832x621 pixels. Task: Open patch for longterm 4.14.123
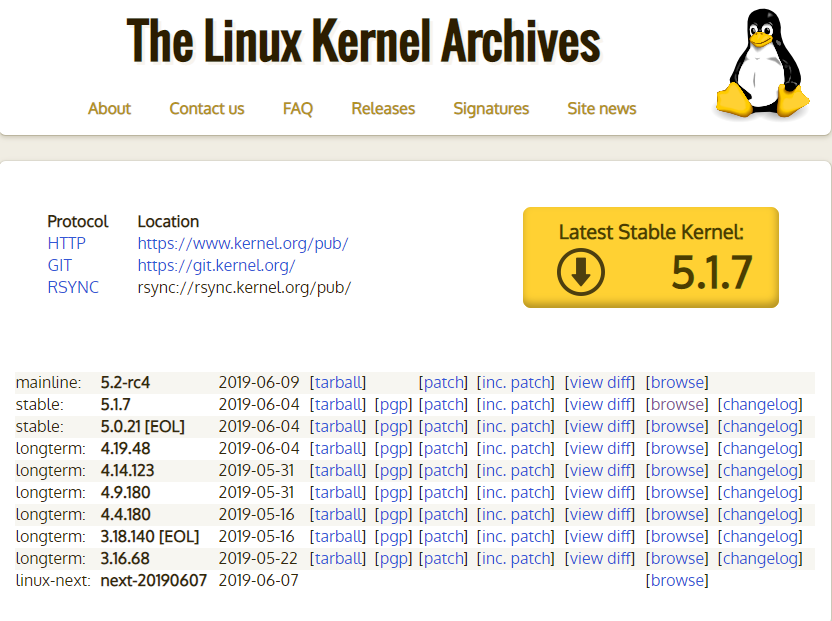point(443,470)
